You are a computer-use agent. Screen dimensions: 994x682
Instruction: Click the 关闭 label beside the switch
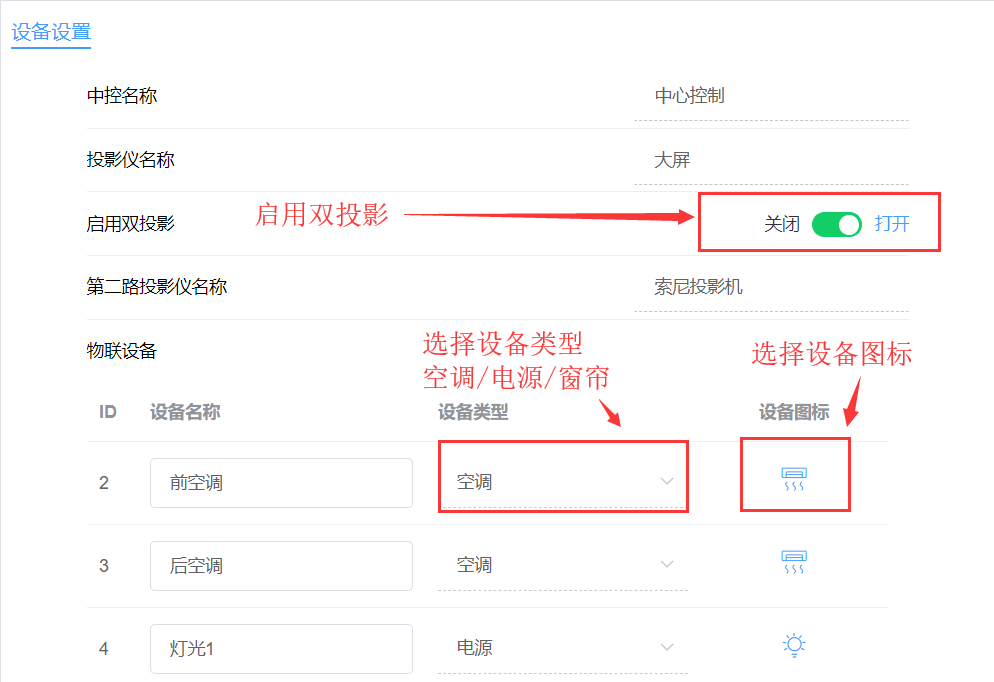click(782, 224)
